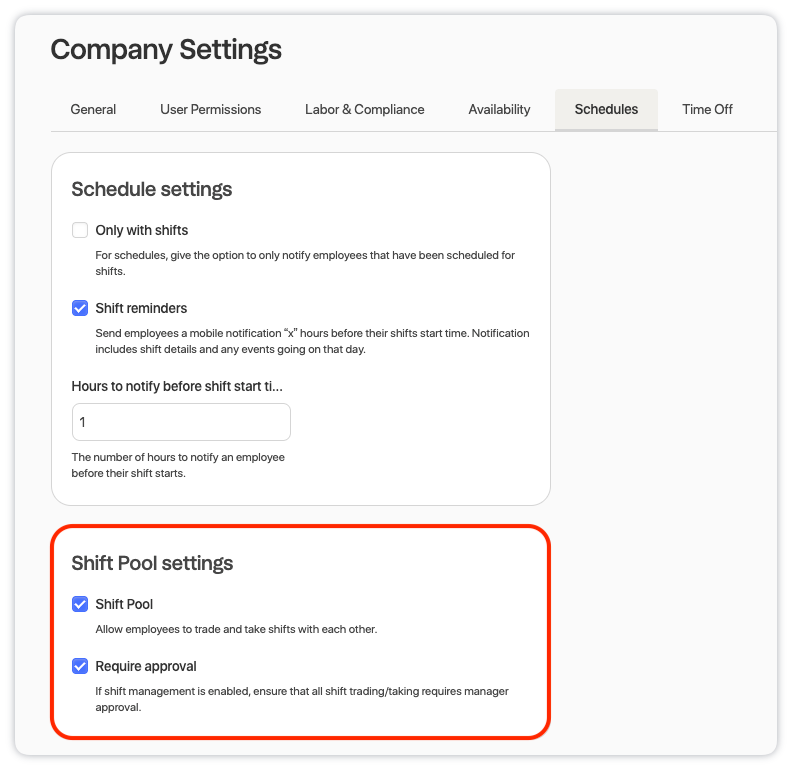The width and height of the screenshot is (792, 770).
Task: Untick the Require approval checkbox
Action: click(x=80, y=666)
